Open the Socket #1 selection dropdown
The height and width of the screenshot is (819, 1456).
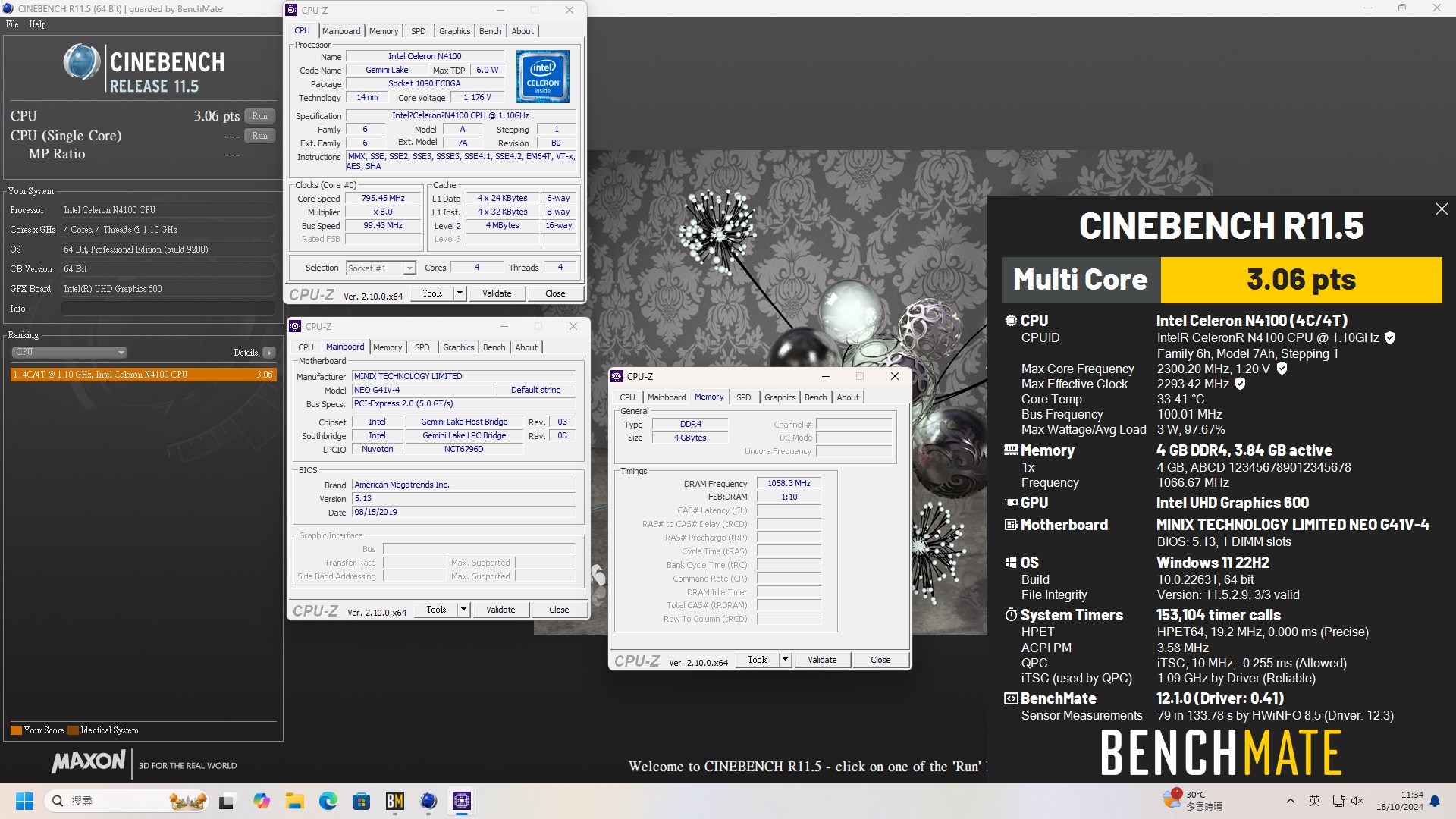[381, 268]
